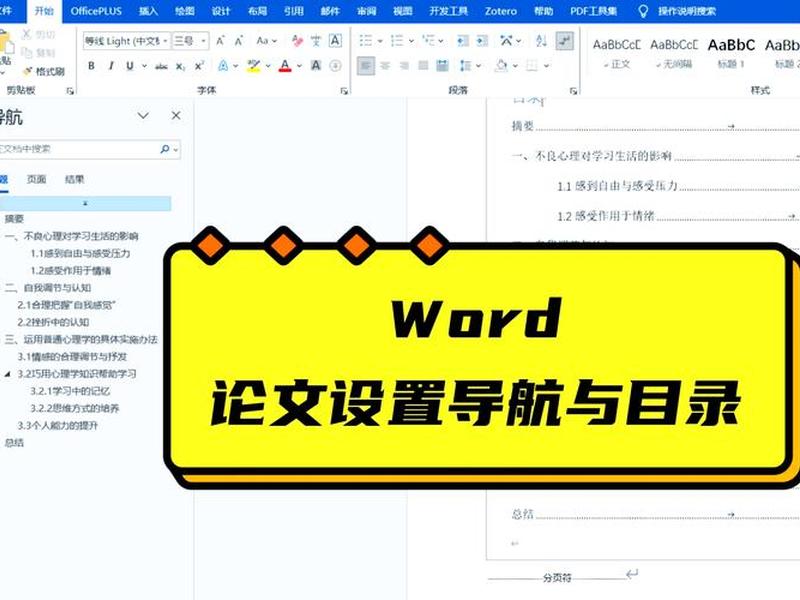Open the Zotero ribbon tab
800x600 pixels.
tap(501, 11)
